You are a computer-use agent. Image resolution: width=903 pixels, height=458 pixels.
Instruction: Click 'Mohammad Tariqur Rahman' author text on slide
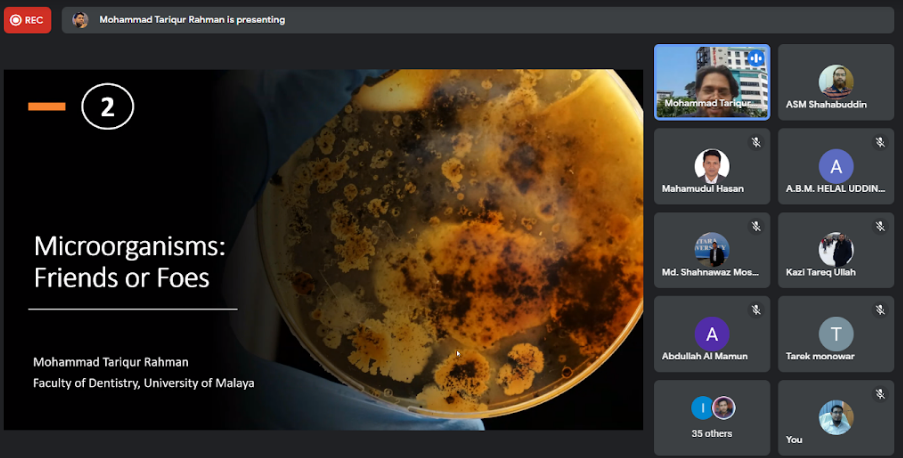tap(111, 362)
